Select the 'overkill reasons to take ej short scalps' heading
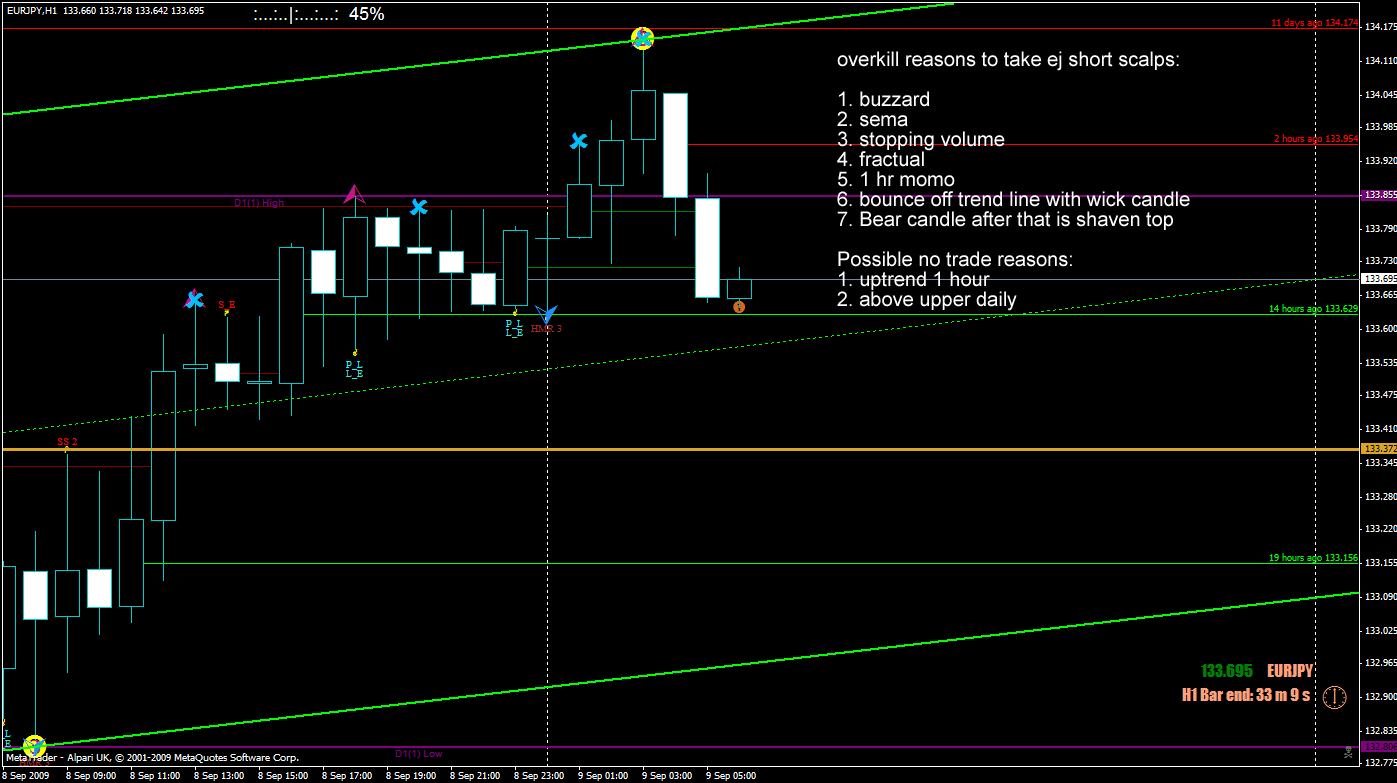The image size is (1397, 783). [x=1008, y=59]
